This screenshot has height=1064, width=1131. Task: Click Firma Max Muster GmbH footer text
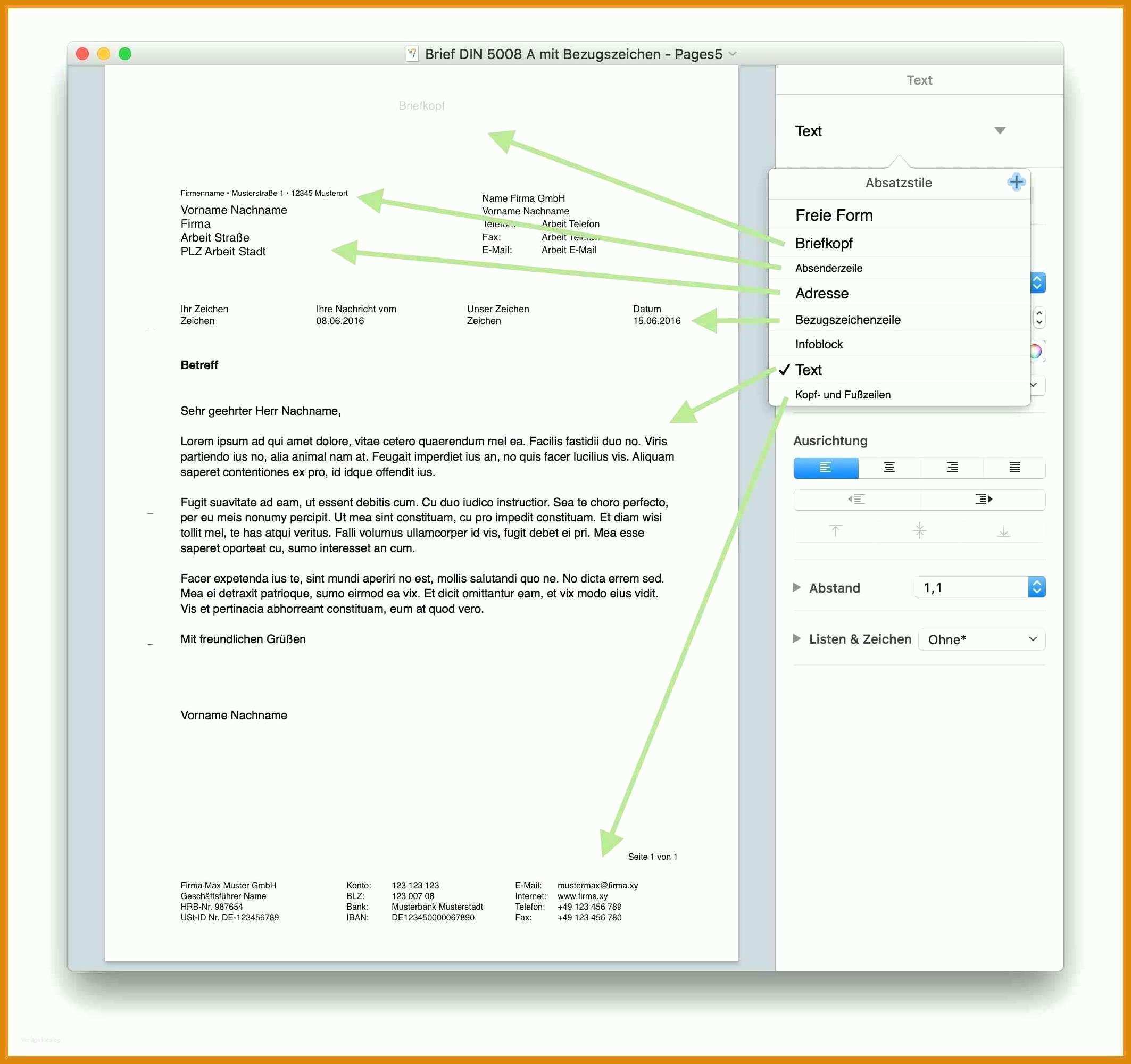[228, 885]
